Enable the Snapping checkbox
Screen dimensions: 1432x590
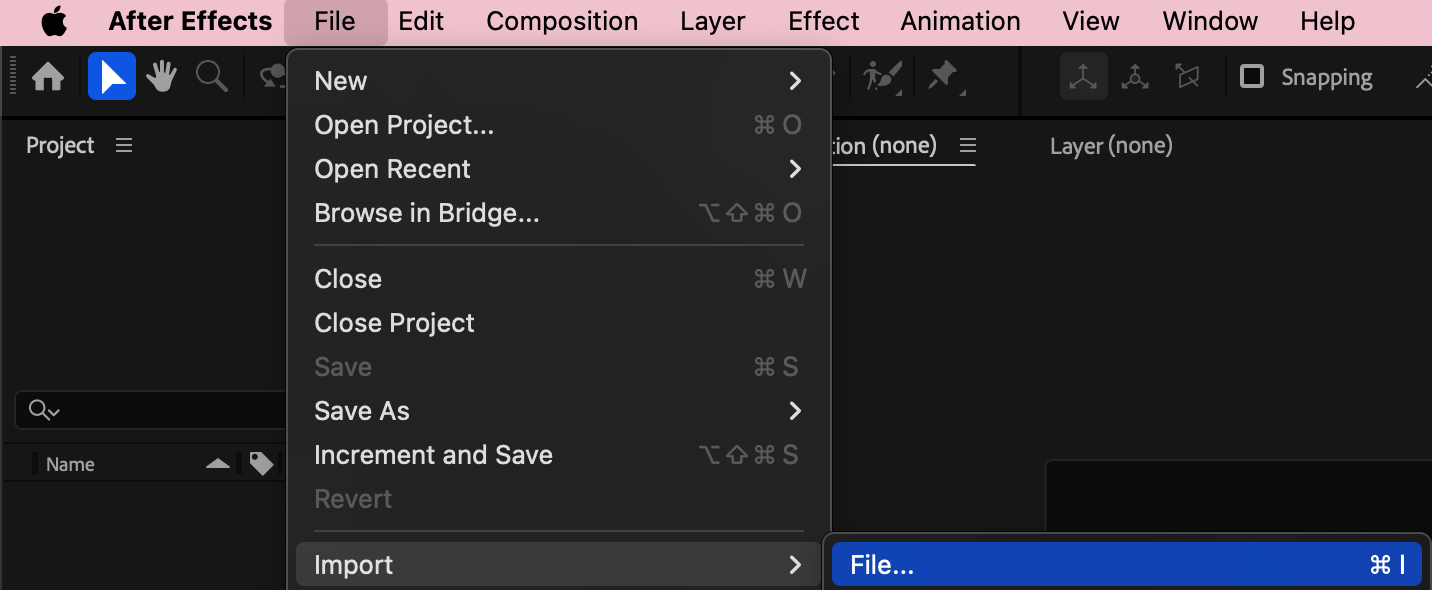point(1252,77)
